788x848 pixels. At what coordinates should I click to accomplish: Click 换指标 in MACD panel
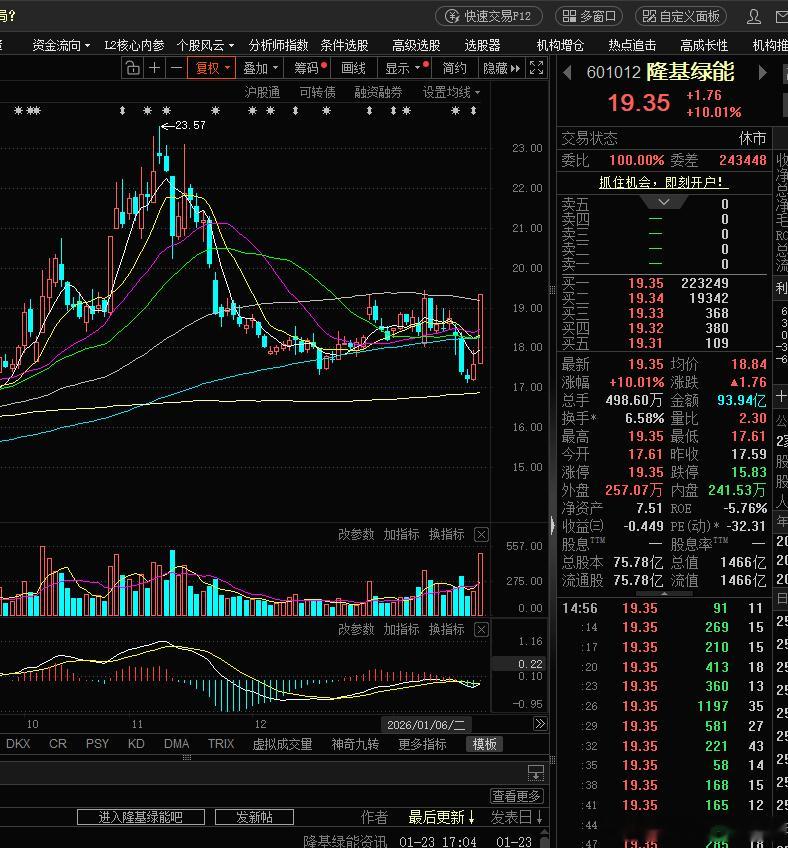coord(446,630)
